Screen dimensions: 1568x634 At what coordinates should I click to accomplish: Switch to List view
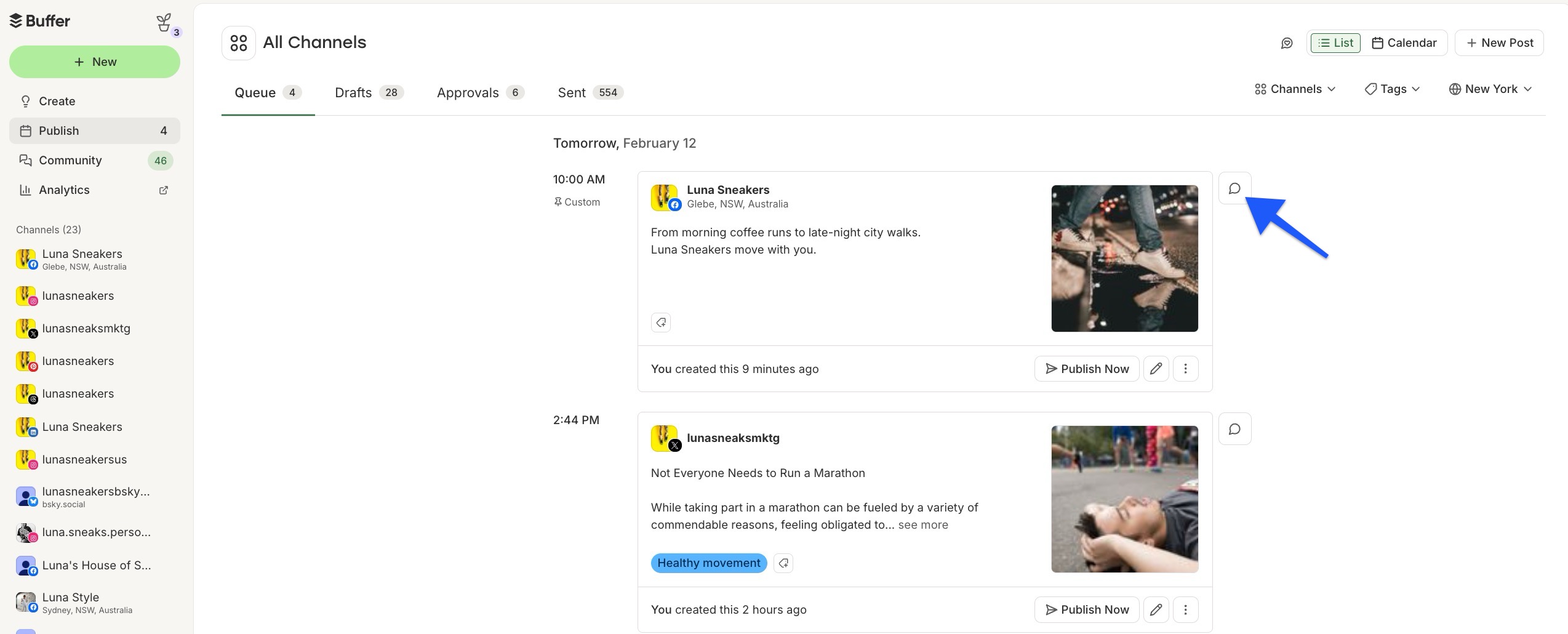point(1335,42)
